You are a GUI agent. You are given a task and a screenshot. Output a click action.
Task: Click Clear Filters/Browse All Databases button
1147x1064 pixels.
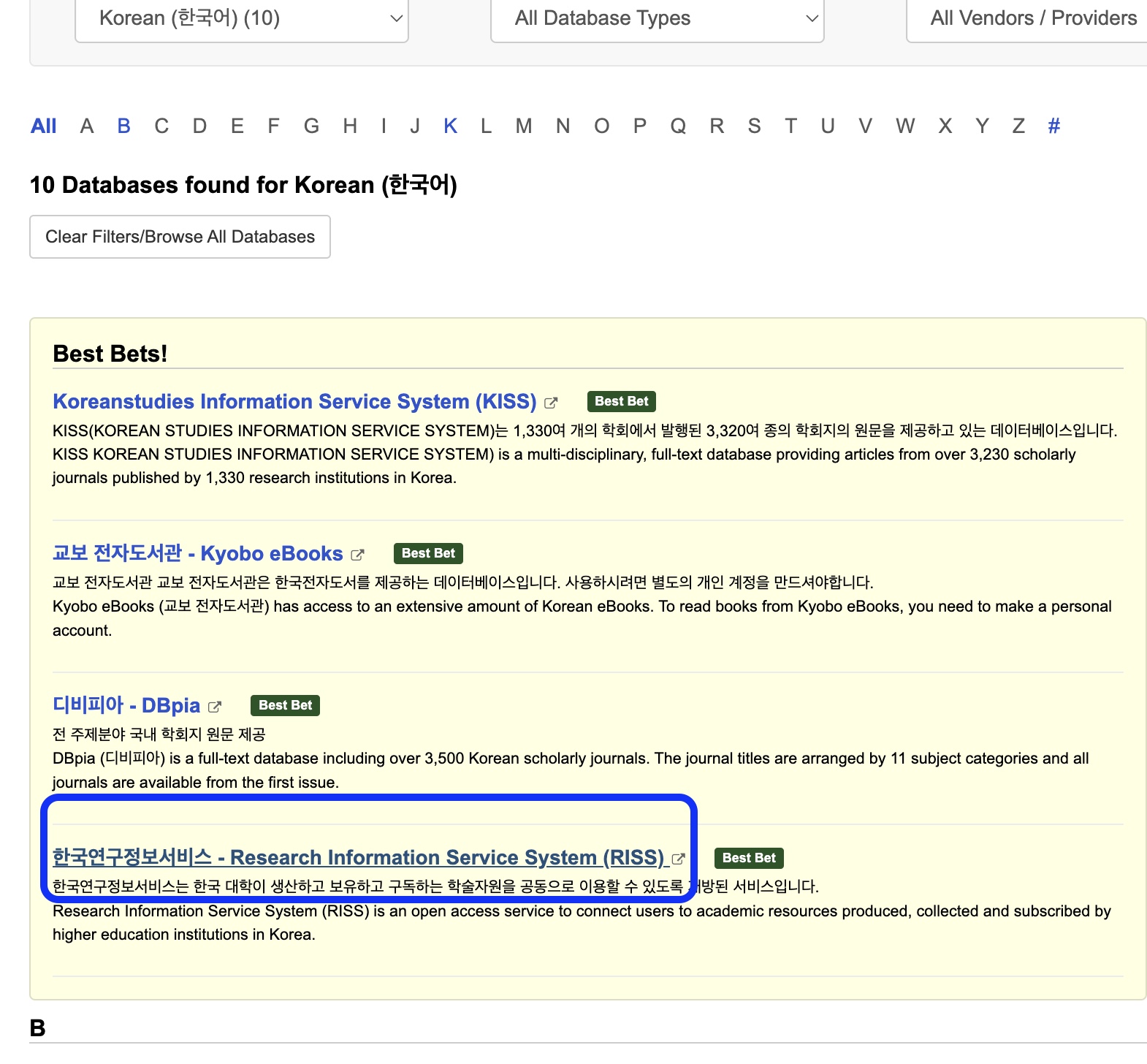pos(180,237)
